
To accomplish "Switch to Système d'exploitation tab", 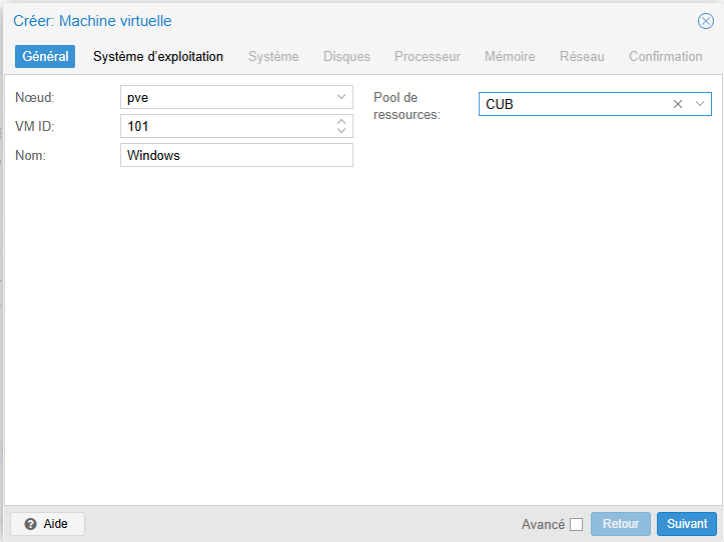I will click(x=158, y=56).
